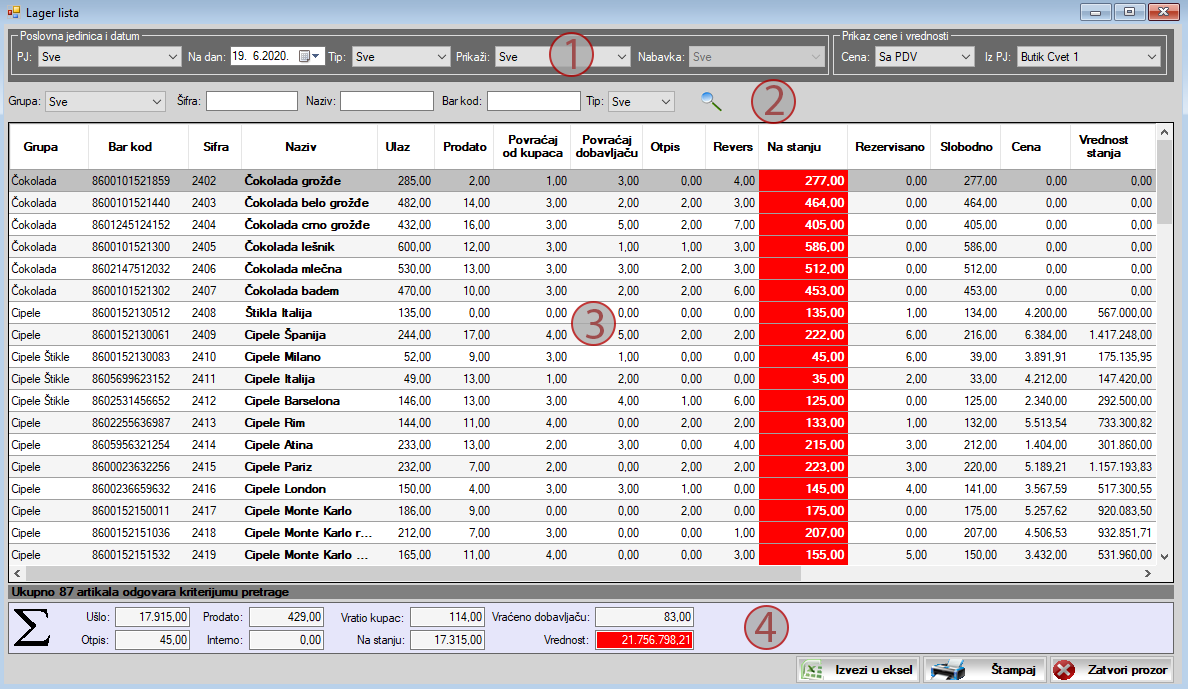Open the Iz PJ dropdown showing Butik Cvet 1
The height and width of the screenshot is (689, 1188).
pos(1088,57)
